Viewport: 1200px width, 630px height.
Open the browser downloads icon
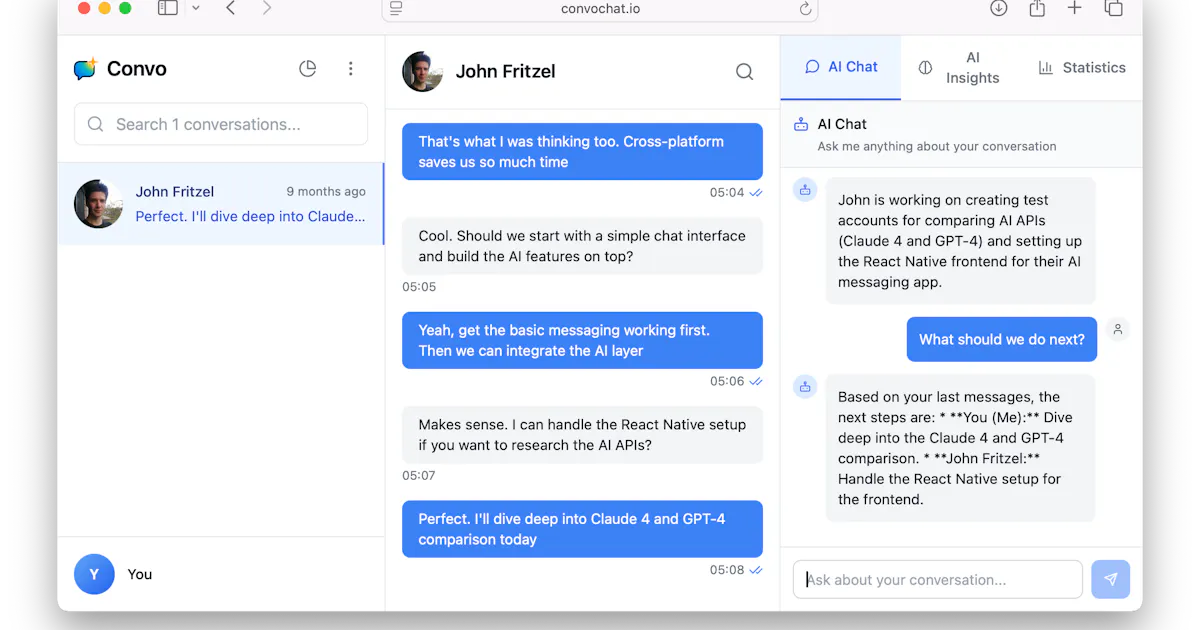pyautogui.click(x=998, y=8)
